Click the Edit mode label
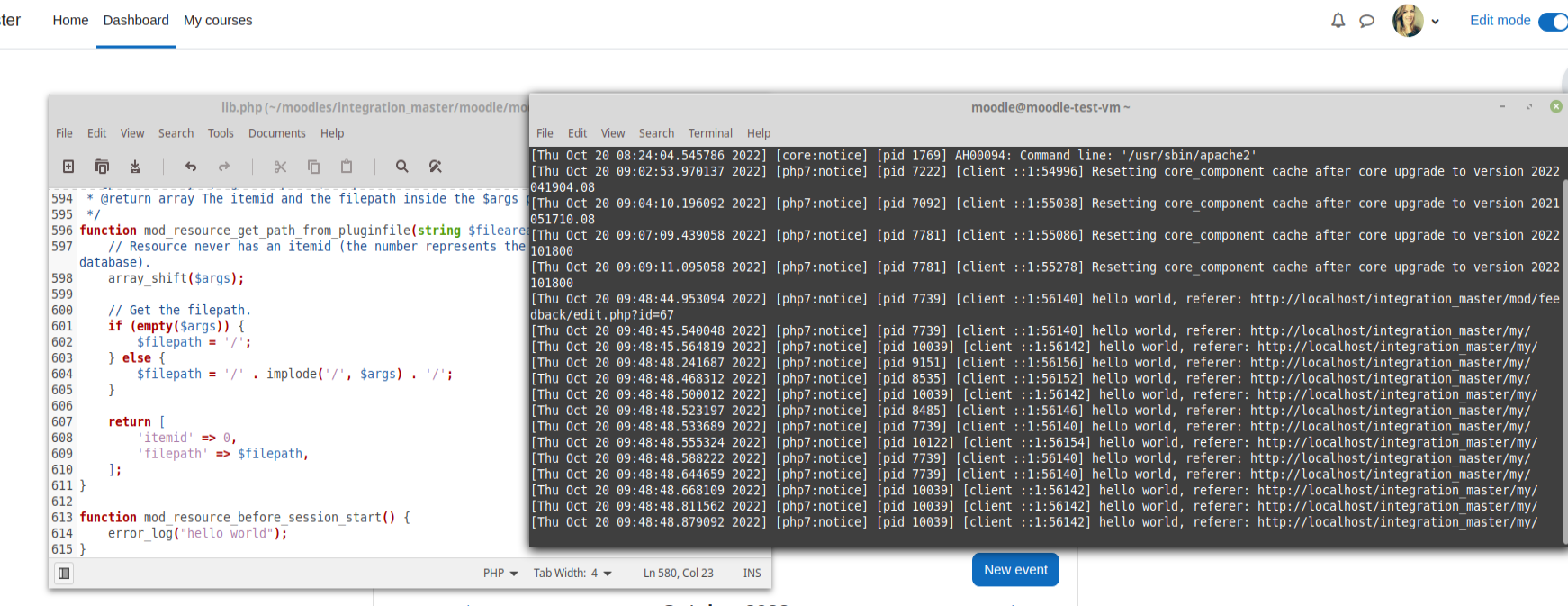This screenshot has width=1568, height=606. click(x=1500, y=20)
